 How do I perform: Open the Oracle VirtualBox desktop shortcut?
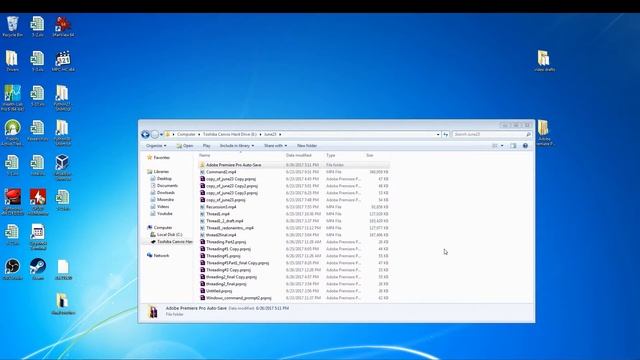(x=62, y=166)
